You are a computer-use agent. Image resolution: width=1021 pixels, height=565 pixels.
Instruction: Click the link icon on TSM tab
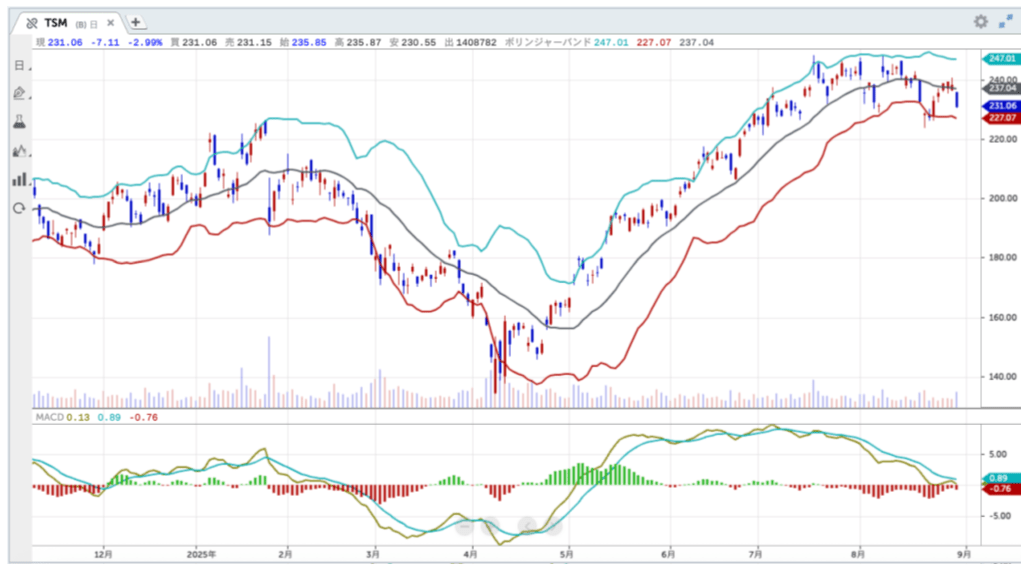coord(31,22)
